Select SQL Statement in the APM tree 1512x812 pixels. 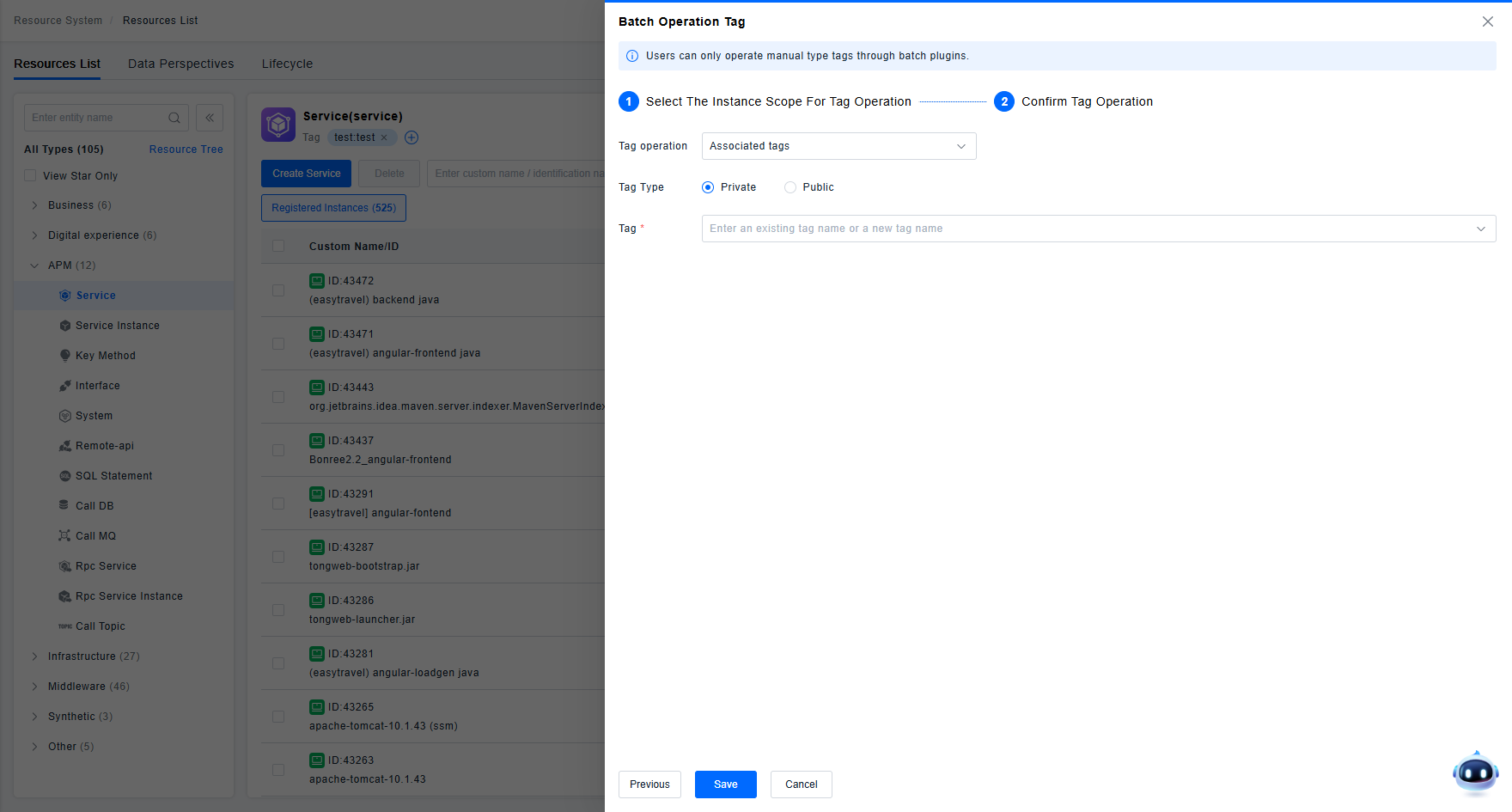click(x=113, y=476)
